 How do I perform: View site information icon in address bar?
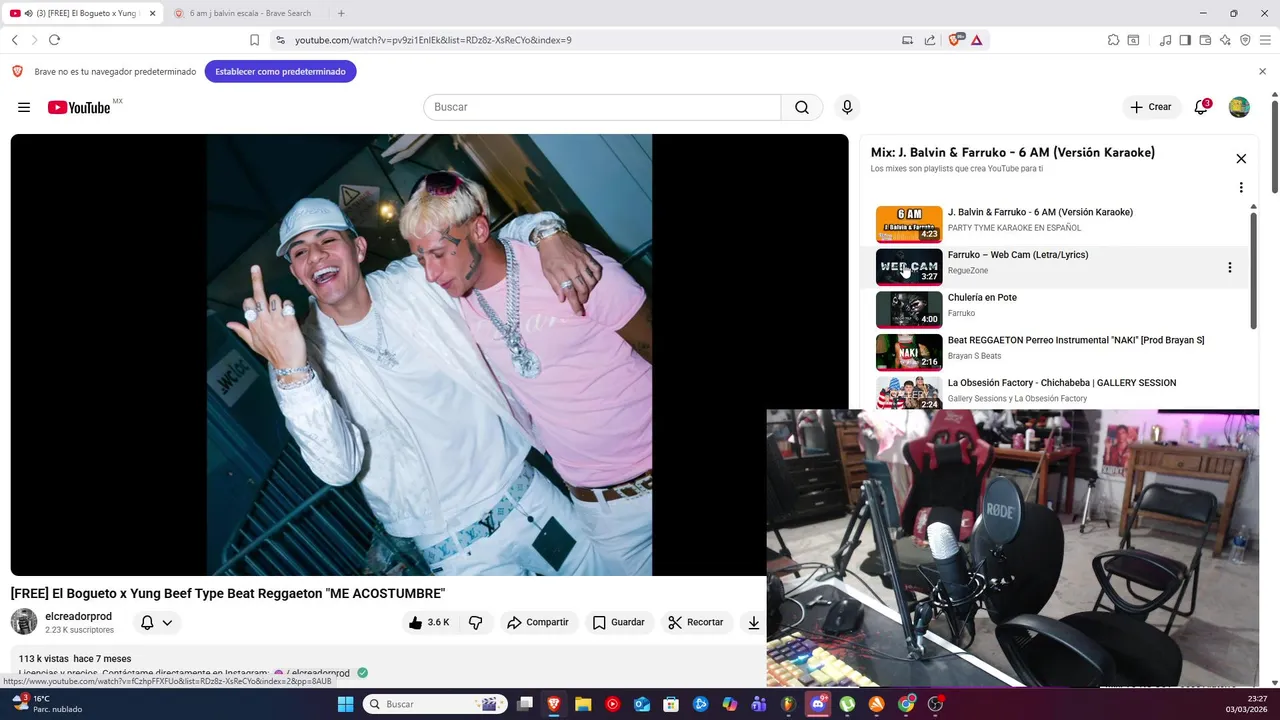click(280, 40)
